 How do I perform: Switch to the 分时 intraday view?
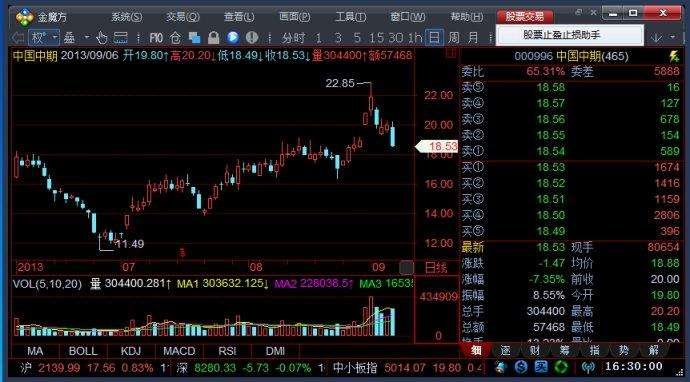click(x=293, y=38)
